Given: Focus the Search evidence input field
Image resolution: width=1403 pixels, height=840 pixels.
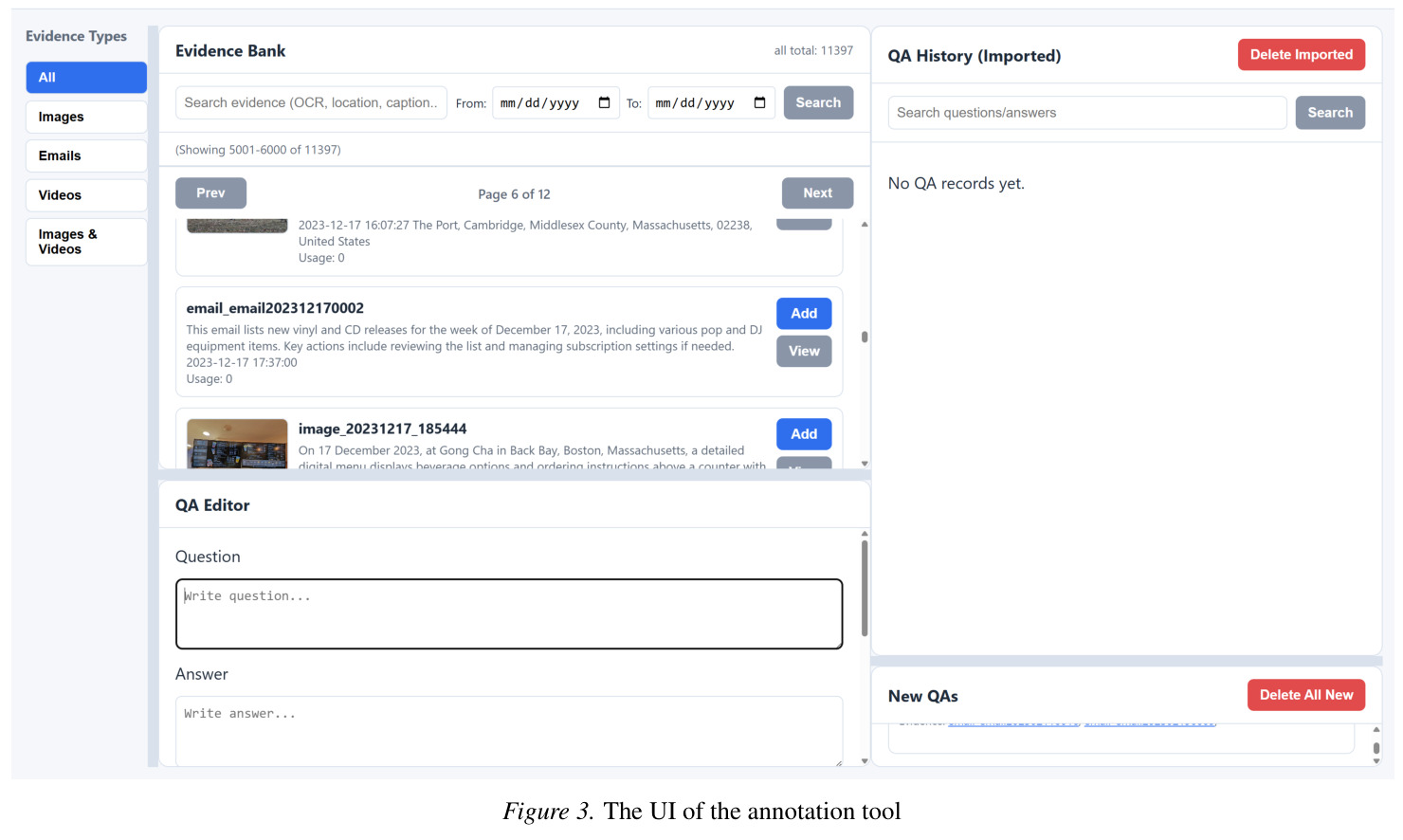Looking at the screenshot, I should [x=311, y=102].
